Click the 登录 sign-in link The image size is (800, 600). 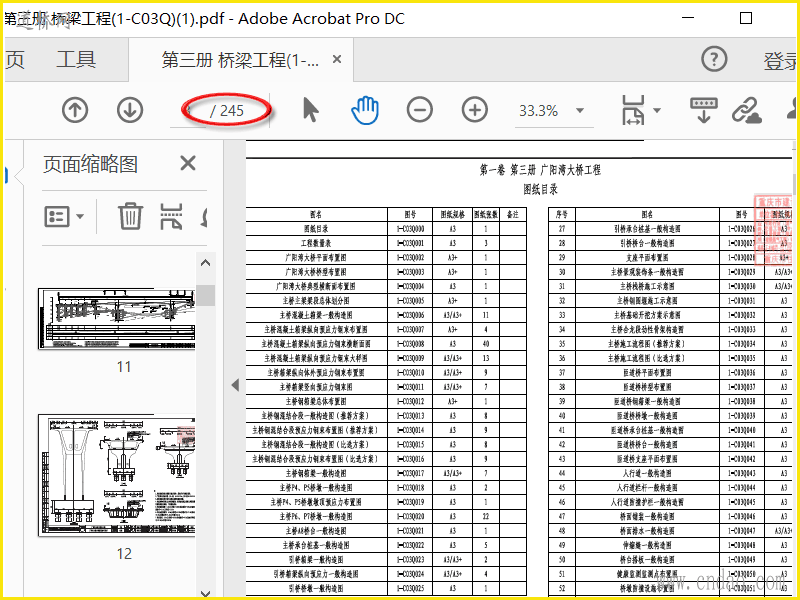[x=780, y=61]
